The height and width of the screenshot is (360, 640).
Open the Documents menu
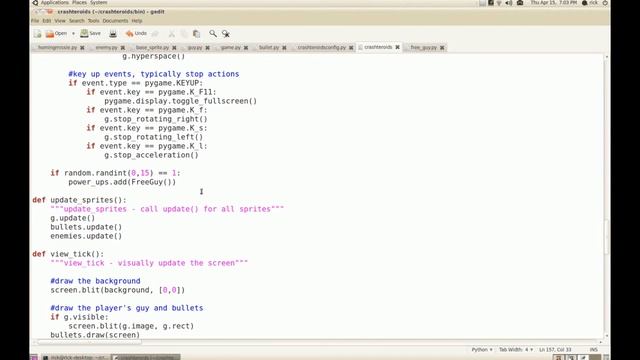[x=115, y=21]
